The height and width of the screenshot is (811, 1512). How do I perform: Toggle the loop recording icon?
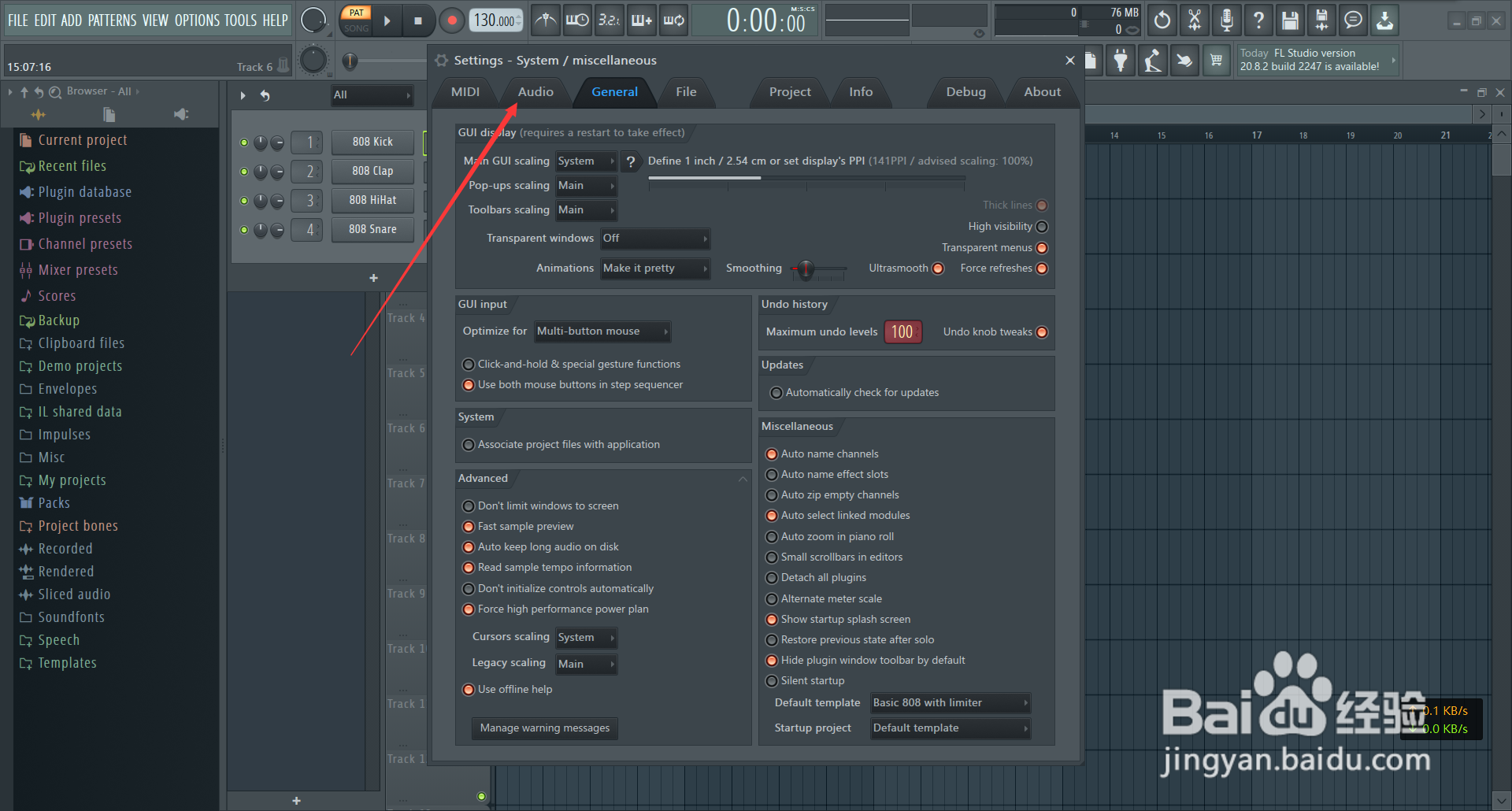[x=673, y=20]
